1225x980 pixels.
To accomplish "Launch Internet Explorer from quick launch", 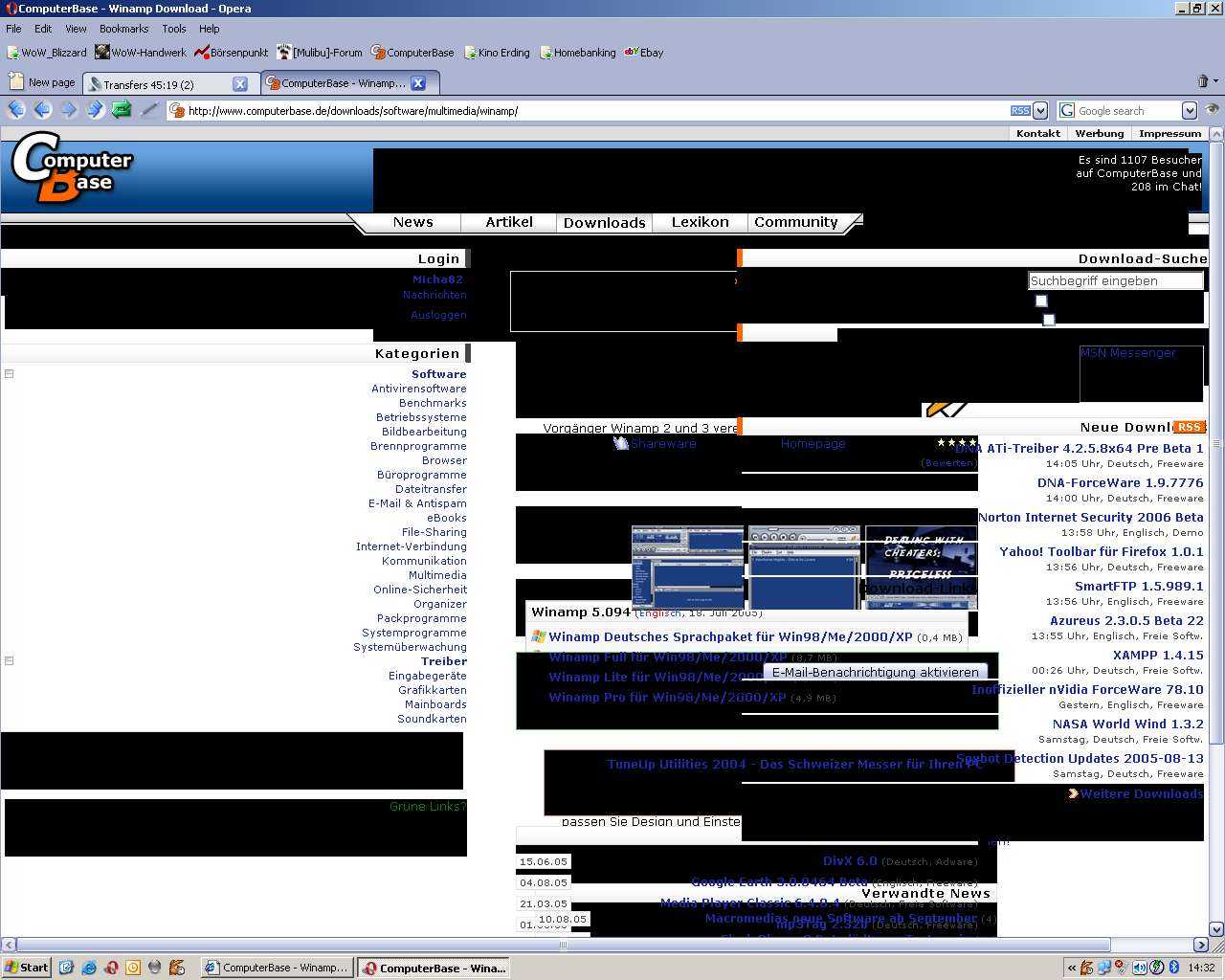I will click(89, 968).
